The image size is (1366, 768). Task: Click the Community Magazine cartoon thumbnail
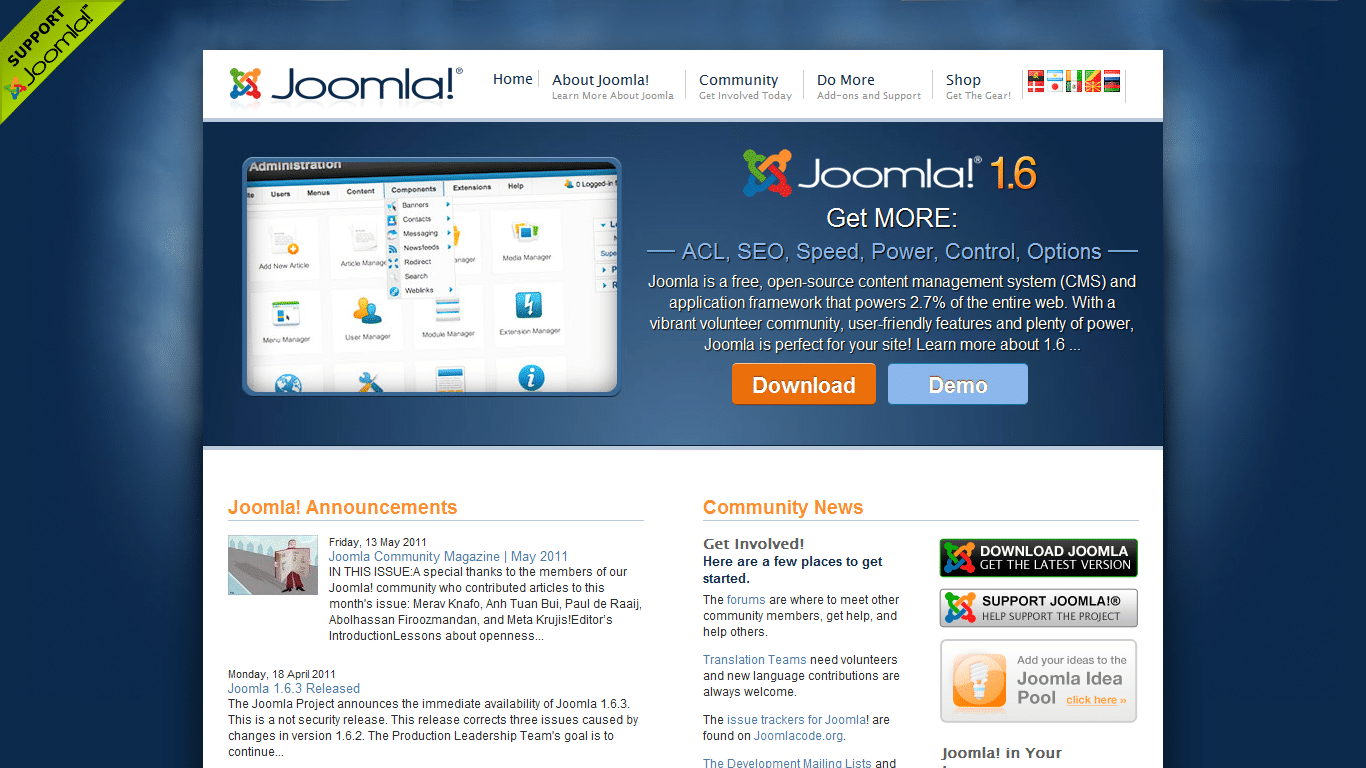(273, 565)
